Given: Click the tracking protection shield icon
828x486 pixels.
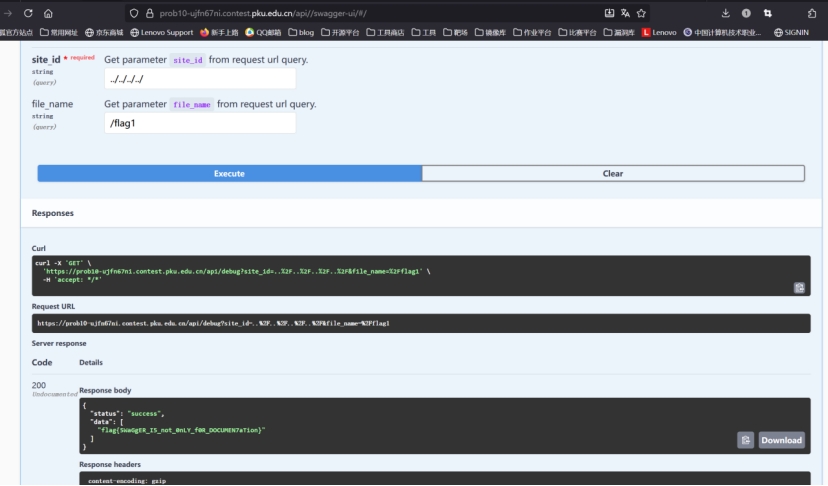Looking at the screenshot, I should click(134, 13).
